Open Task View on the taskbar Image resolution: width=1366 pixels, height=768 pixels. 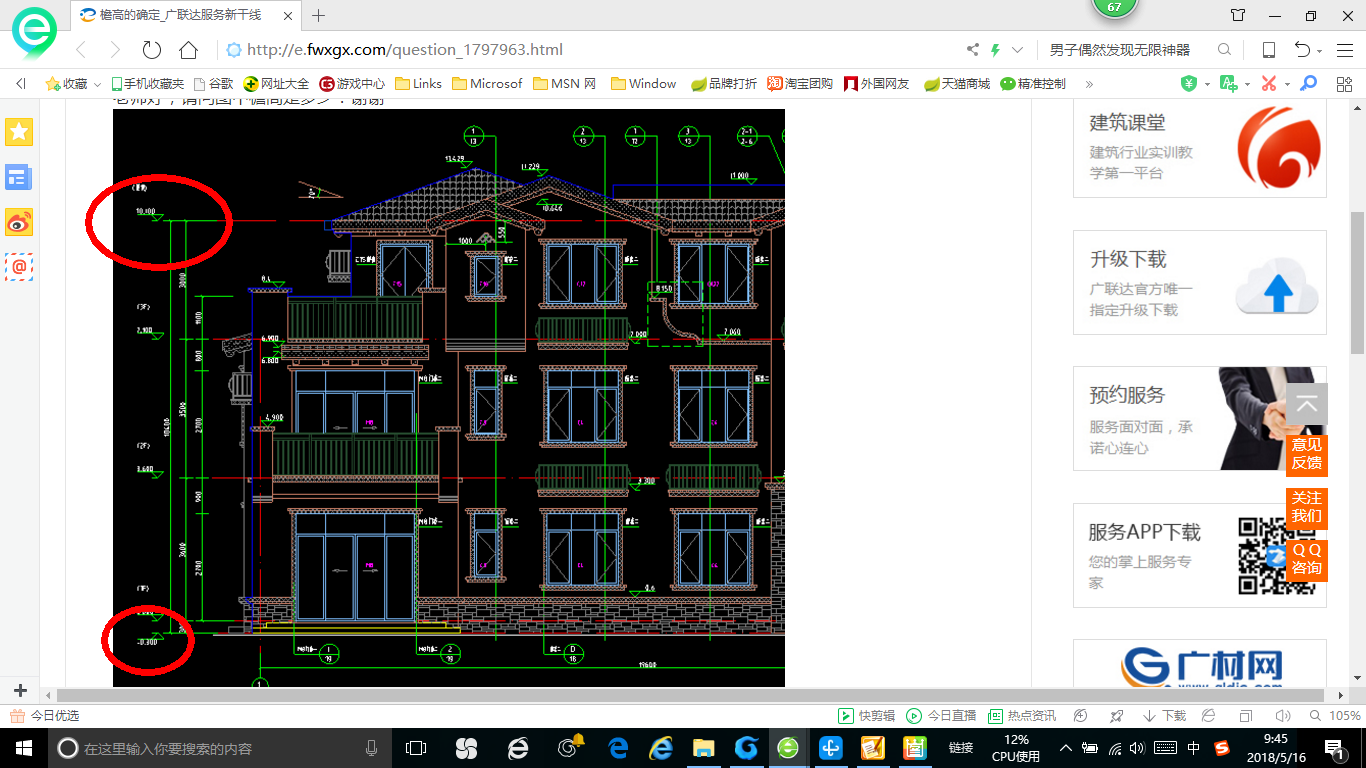[x=415, y=748]
